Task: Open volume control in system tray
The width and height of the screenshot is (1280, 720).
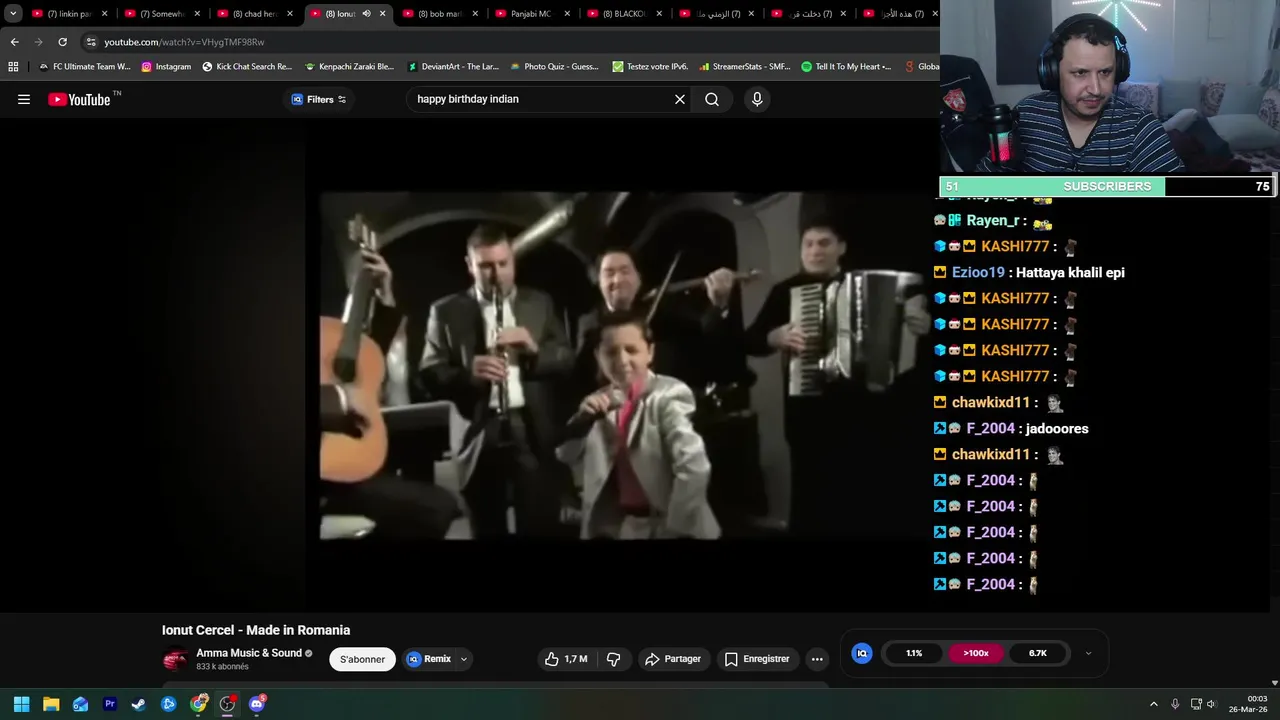Action: pos(1211,704)
